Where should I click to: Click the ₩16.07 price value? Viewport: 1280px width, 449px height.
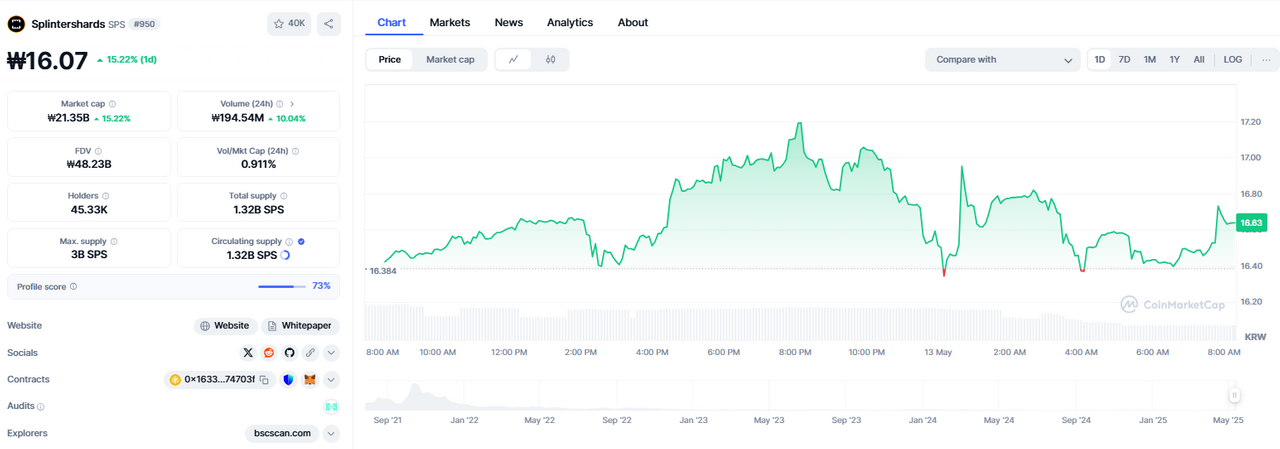(48, 61)
